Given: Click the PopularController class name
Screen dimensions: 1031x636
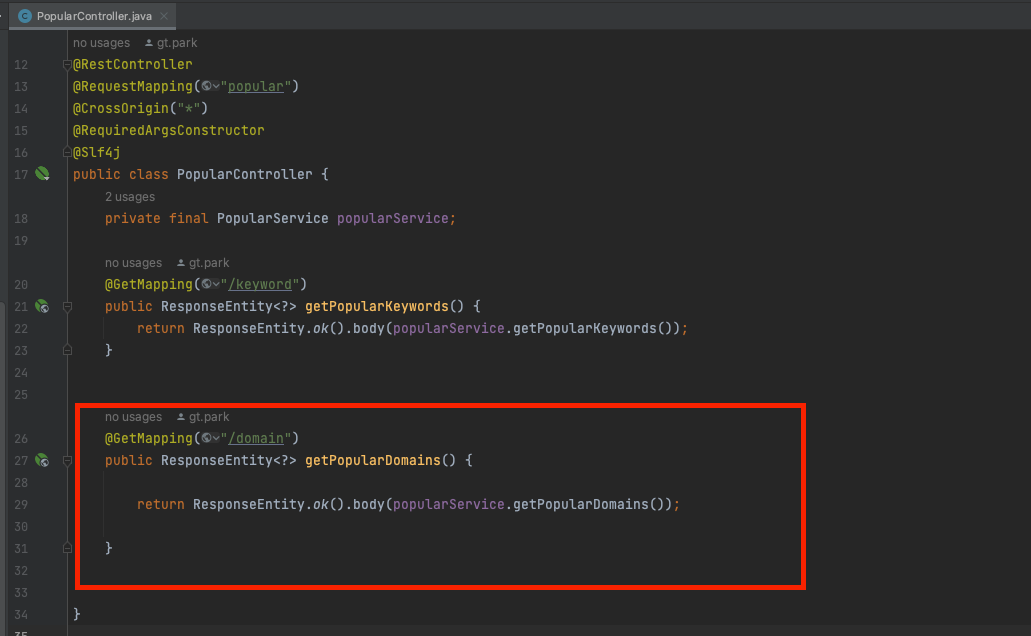Looking at the screenshot, I should tap(245, 174).
